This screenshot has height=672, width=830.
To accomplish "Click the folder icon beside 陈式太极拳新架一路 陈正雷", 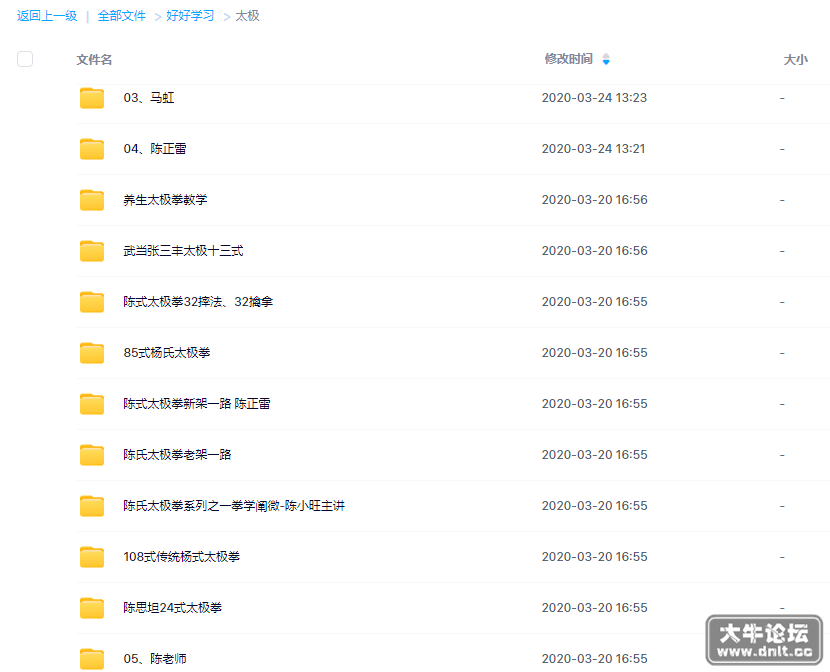I will pyautogui.click(x=92, y=404).
